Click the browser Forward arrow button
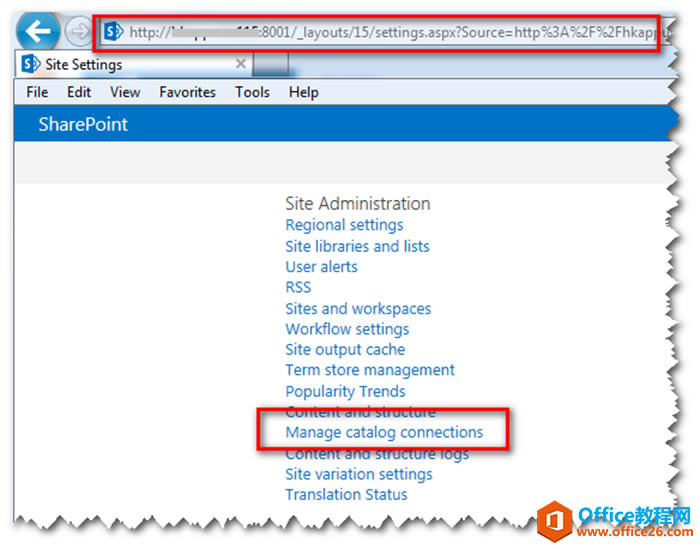 79,31
